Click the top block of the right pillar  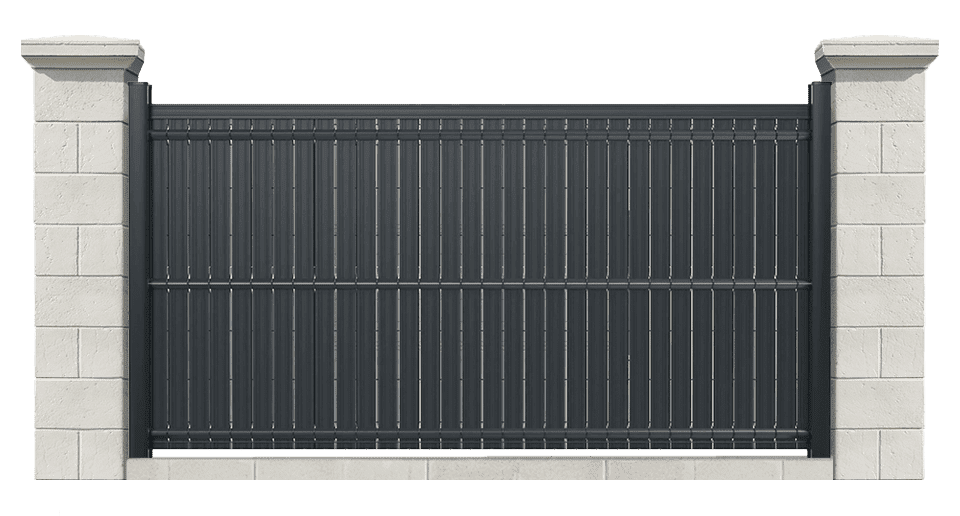click(877, 100)
